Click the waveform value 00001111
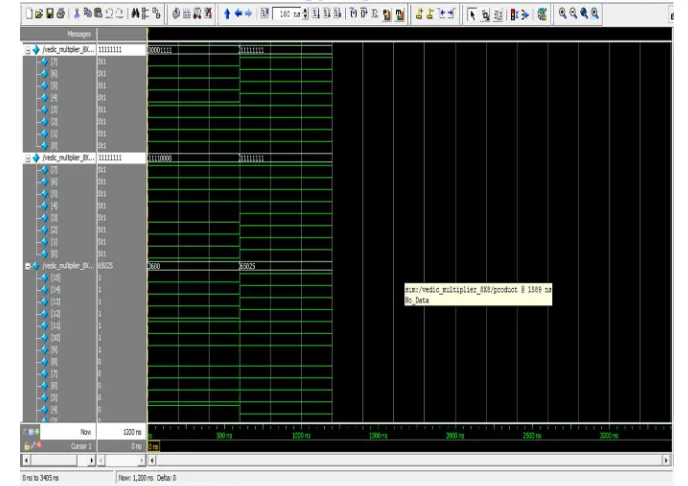Screen dimensions: 688x486 tap(160, 50)
